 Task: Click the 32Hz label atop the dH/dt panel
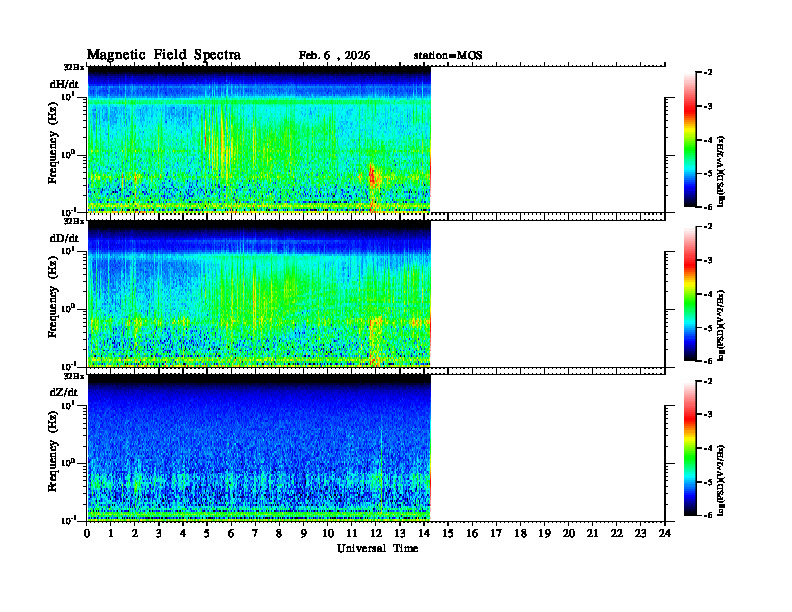coord(74,67)
